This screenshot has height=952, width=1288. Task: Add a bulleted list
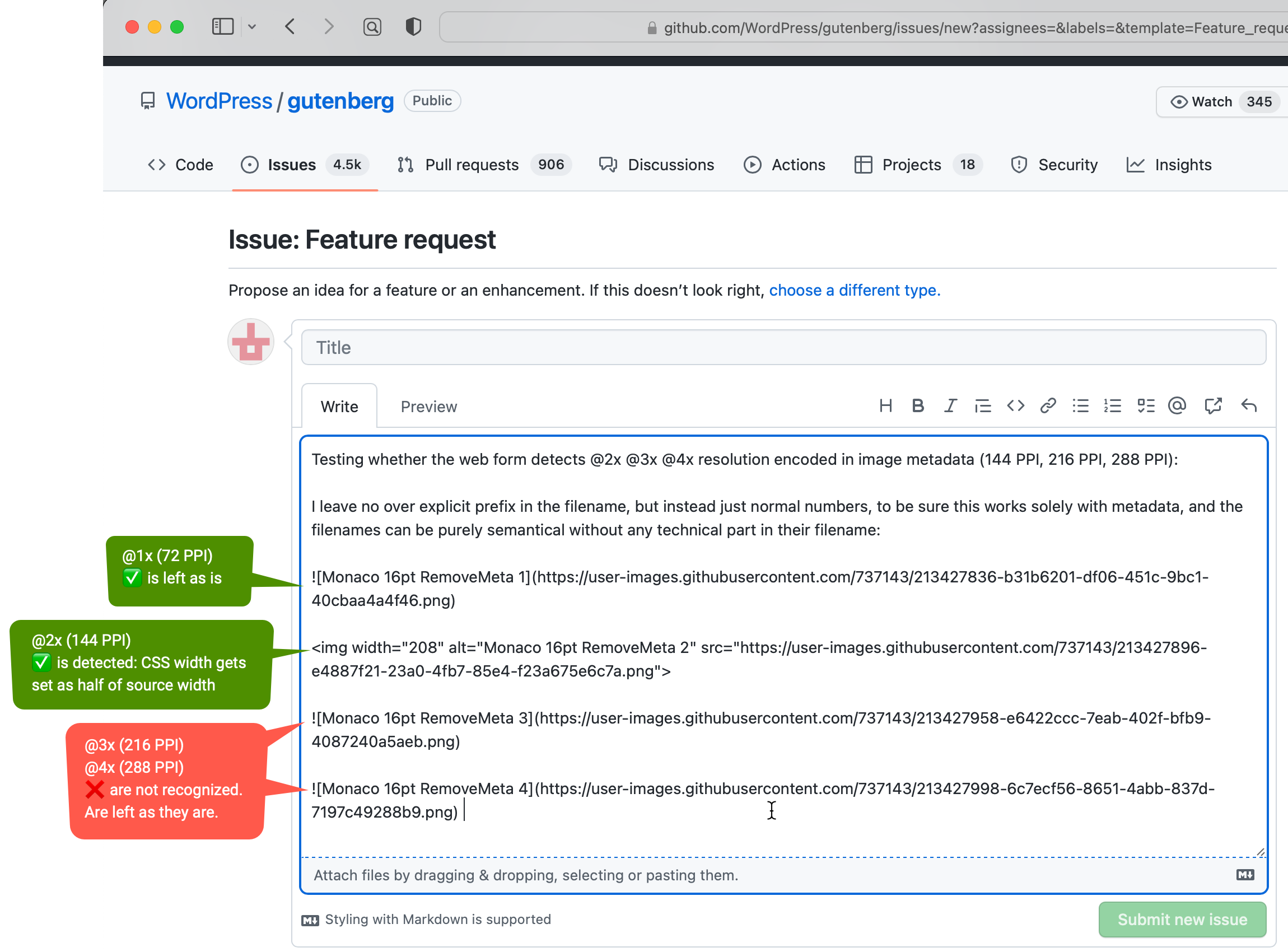coord(1081,405)
